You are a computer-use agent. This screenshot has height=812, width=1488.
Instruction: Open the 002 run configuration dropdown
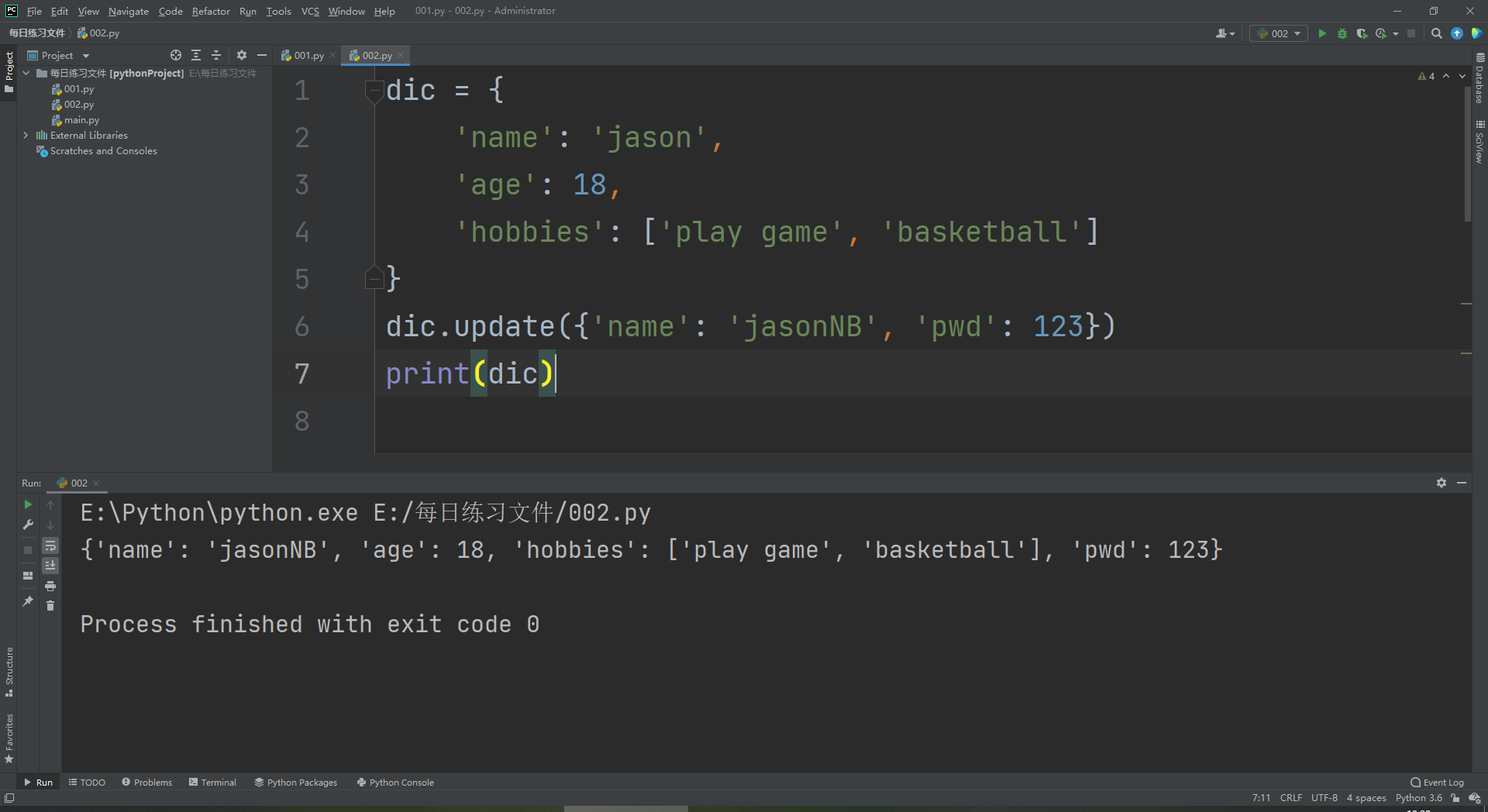click(1279, 33)
